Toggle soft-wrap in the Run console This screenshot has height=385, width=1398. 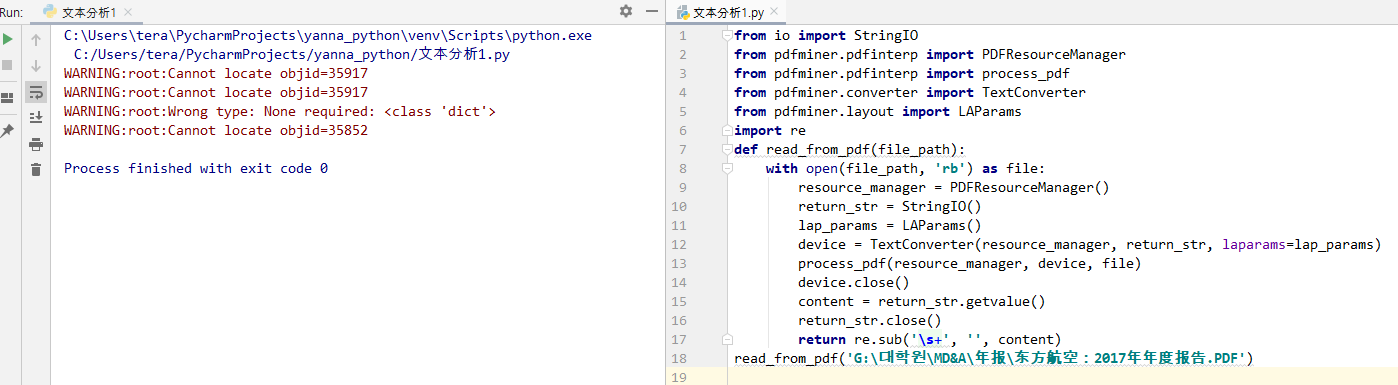(x=36, y=92)
